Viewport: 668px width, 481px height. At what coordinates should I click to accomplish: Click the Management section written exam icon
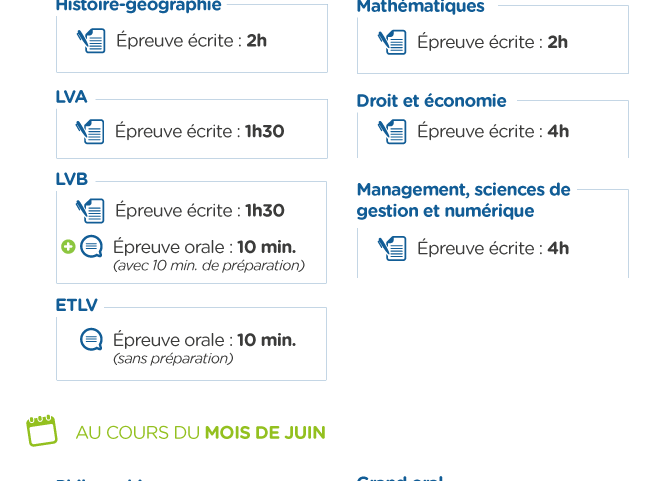point(392,248)
